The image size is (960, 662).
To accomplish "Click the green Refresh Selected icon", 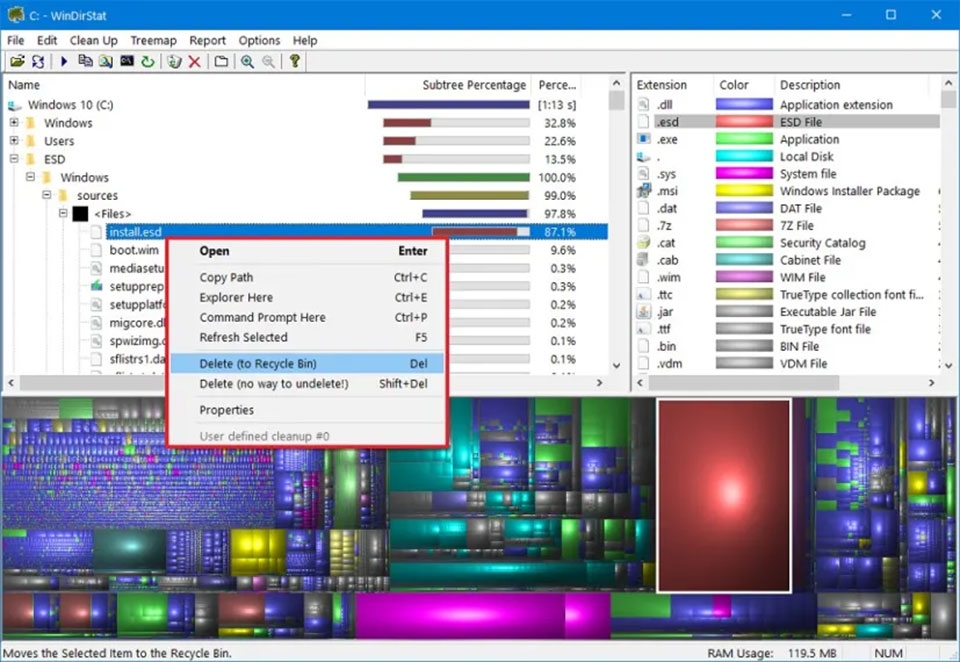I will [148, 61].
